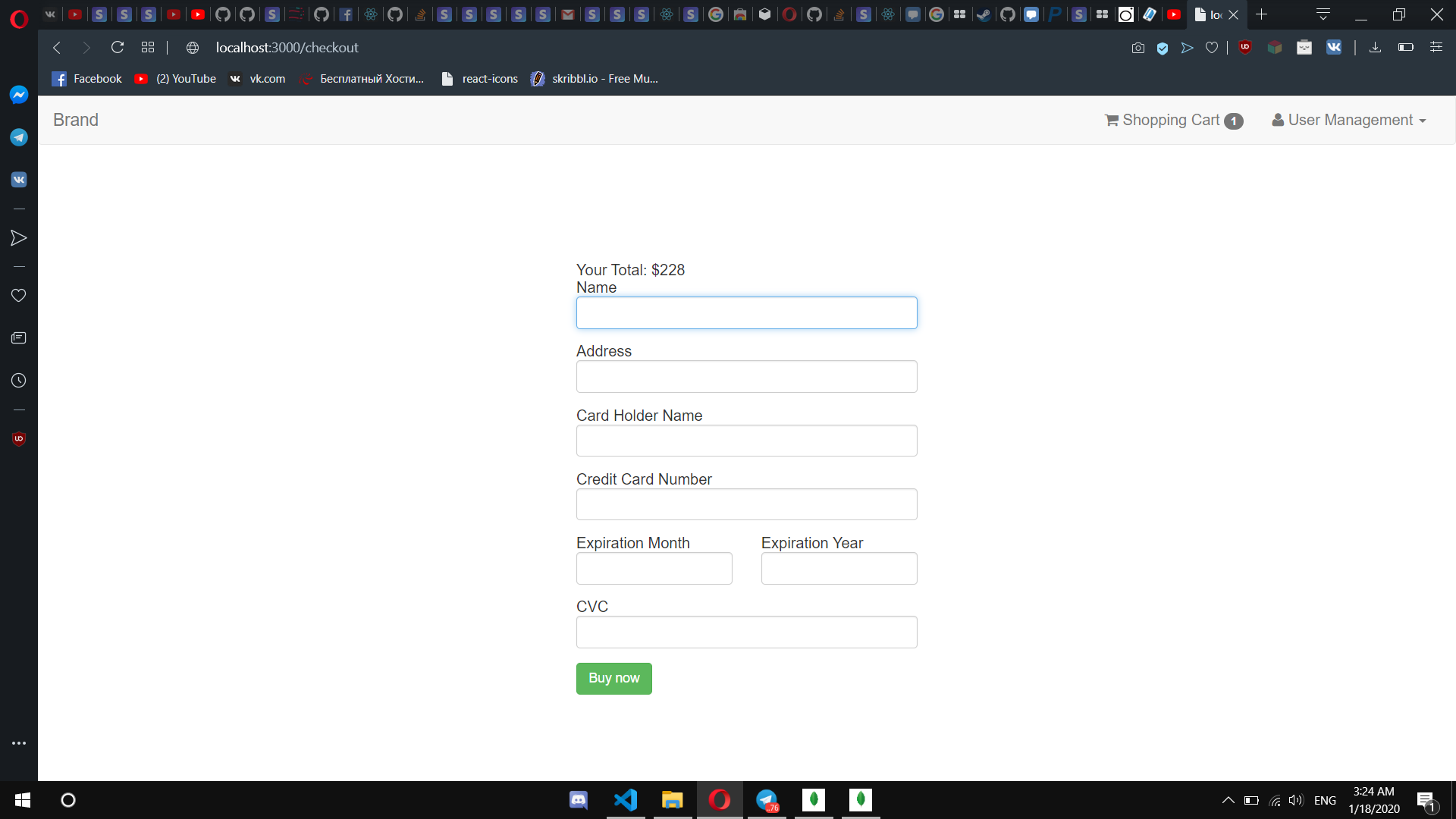Show hidden system tray icons

(1228, 800)
